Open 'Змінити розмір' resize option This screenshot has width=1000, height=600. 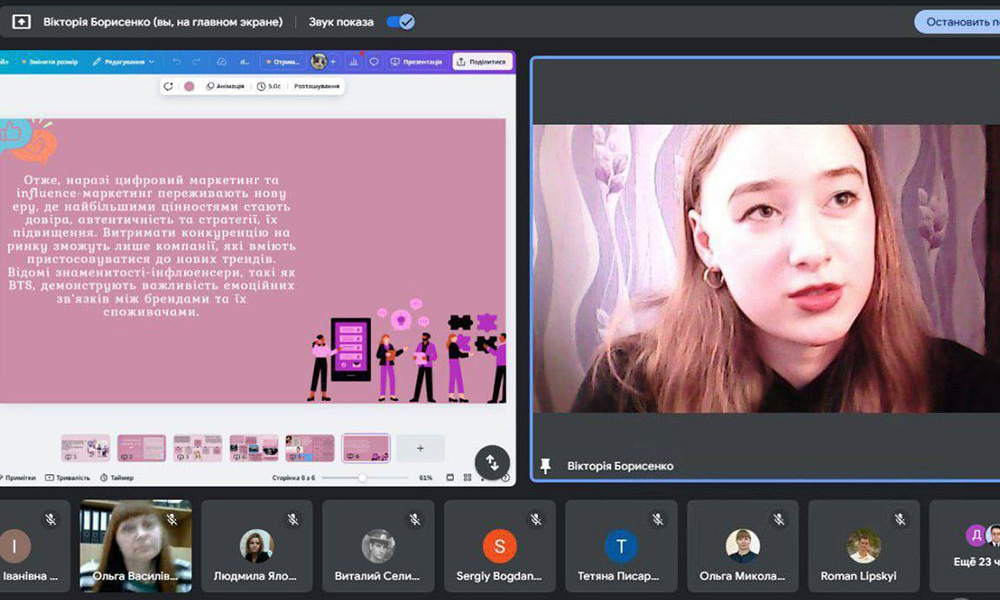(52, 61)
